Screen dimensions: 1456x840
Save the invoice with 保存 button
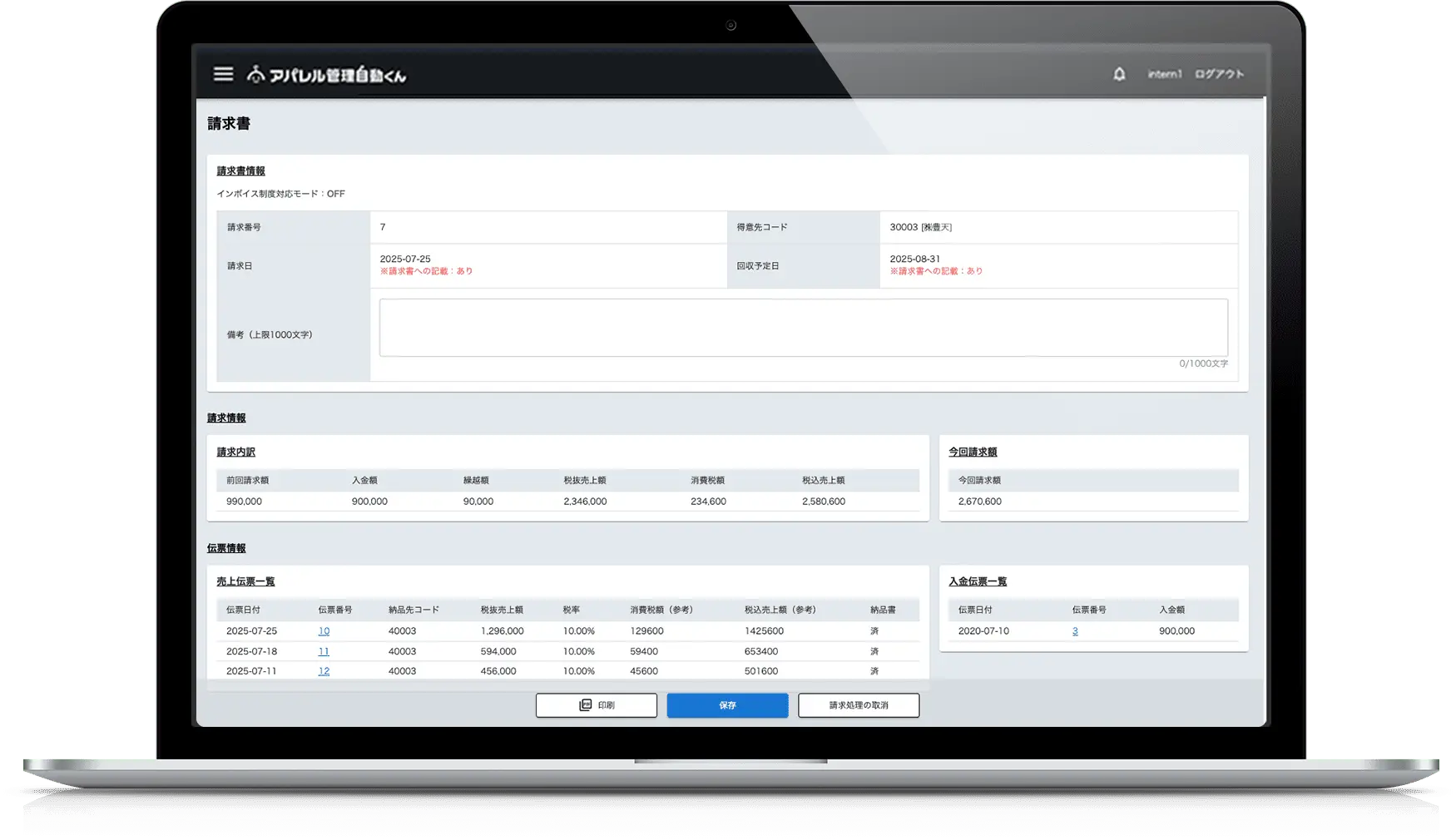point(727,705)
